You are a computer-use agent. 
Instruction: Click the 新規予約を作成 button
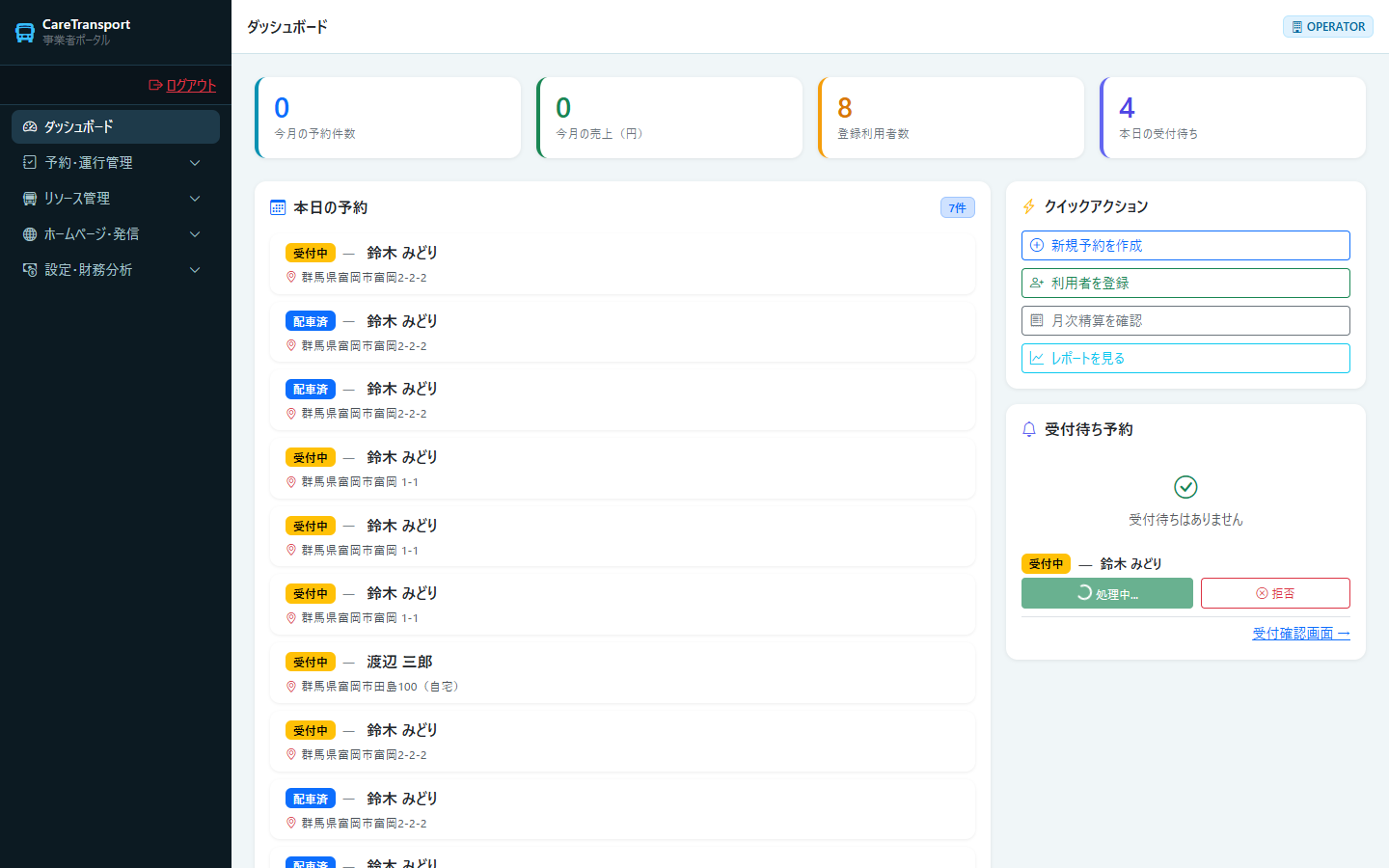1185,245
